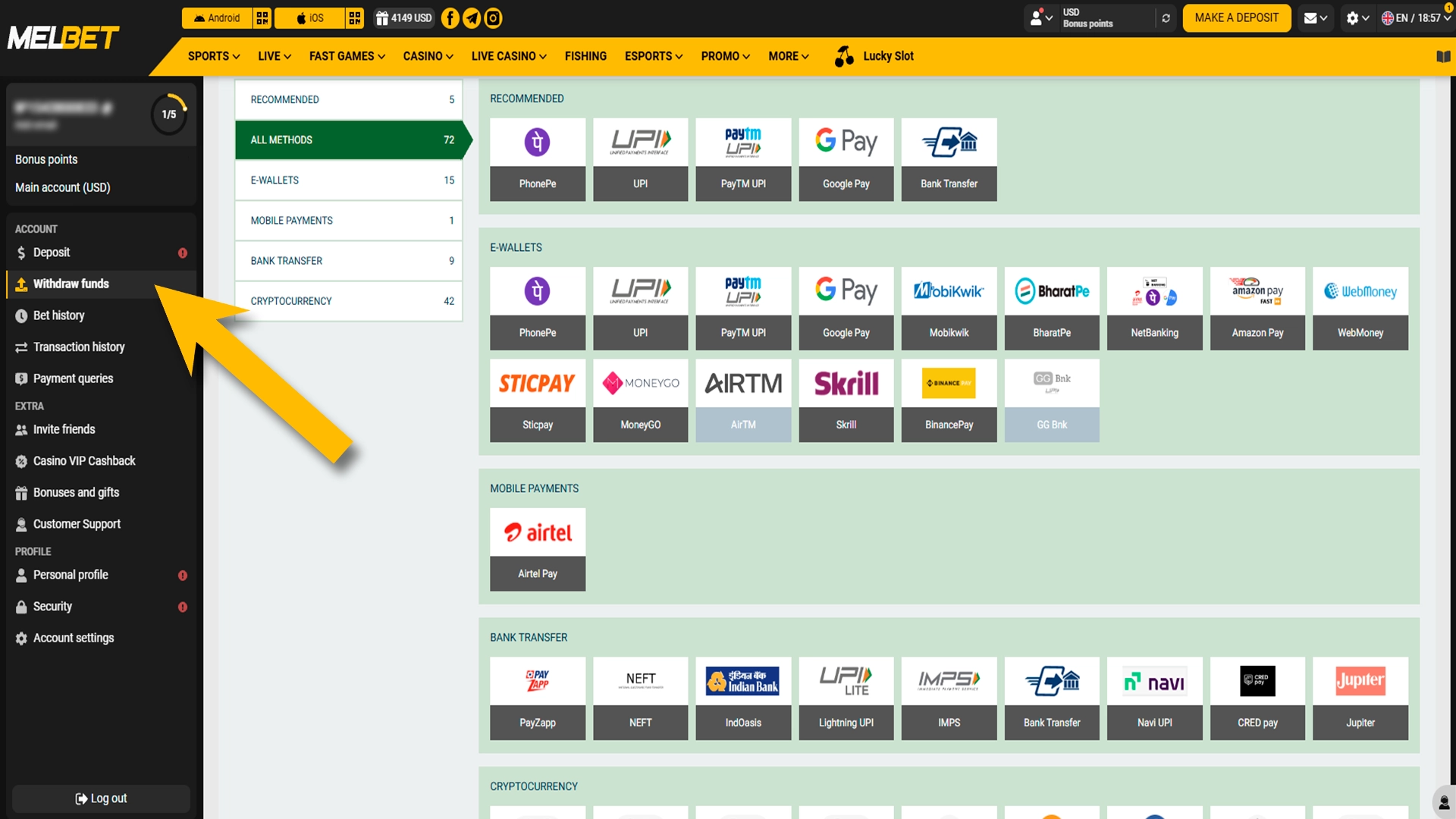
Task: Open the book icon at far right
Action: tap(1443, 57)
